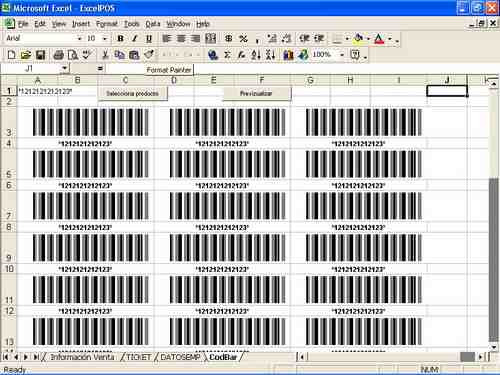Open Borders dropdown arrow

click(x=347, y=39)
